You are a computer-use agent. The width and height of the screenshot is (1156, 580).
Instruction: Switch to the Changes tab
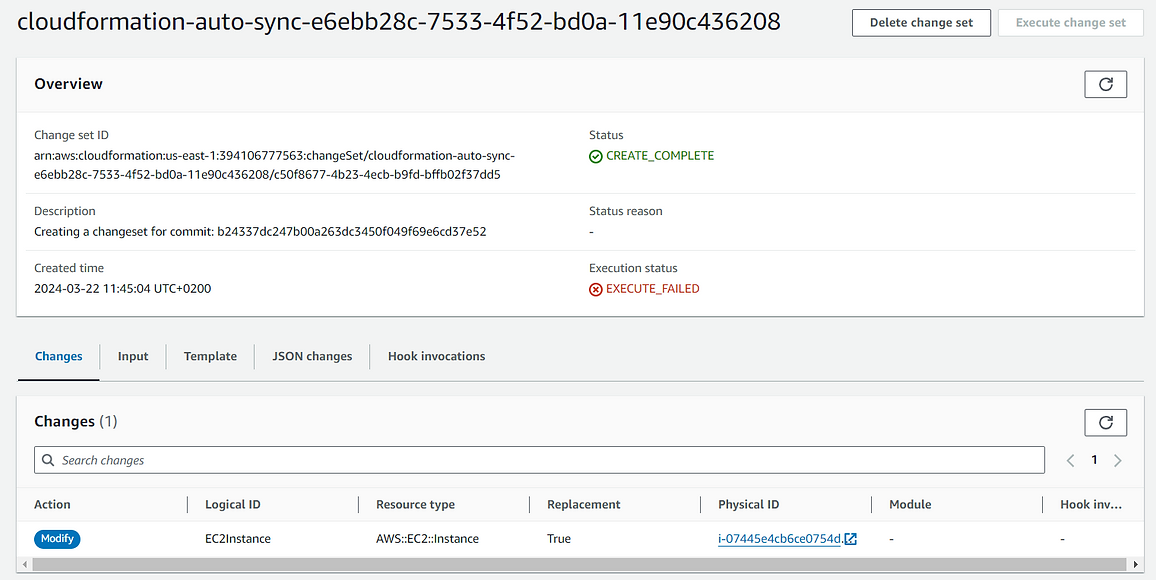pyautogui.click(x=58, y=356)
